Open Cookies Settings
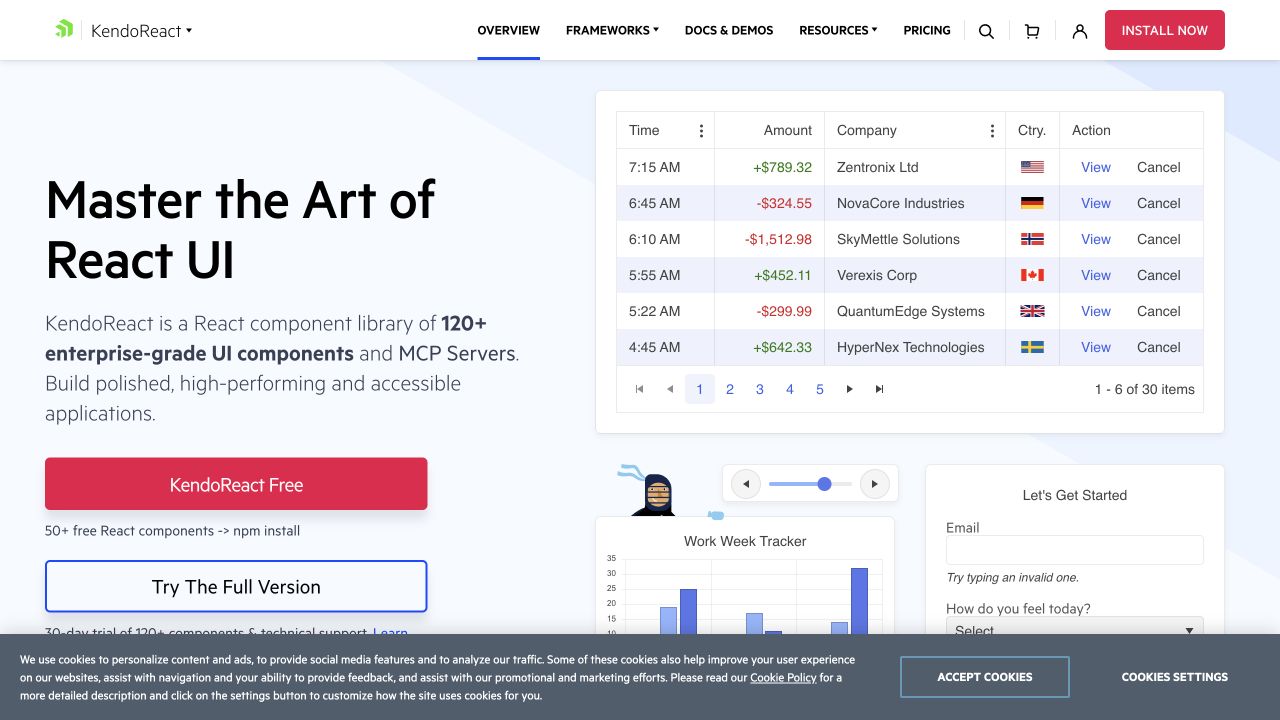Viewport: 1280px width, 720px height. [1175, 677]
